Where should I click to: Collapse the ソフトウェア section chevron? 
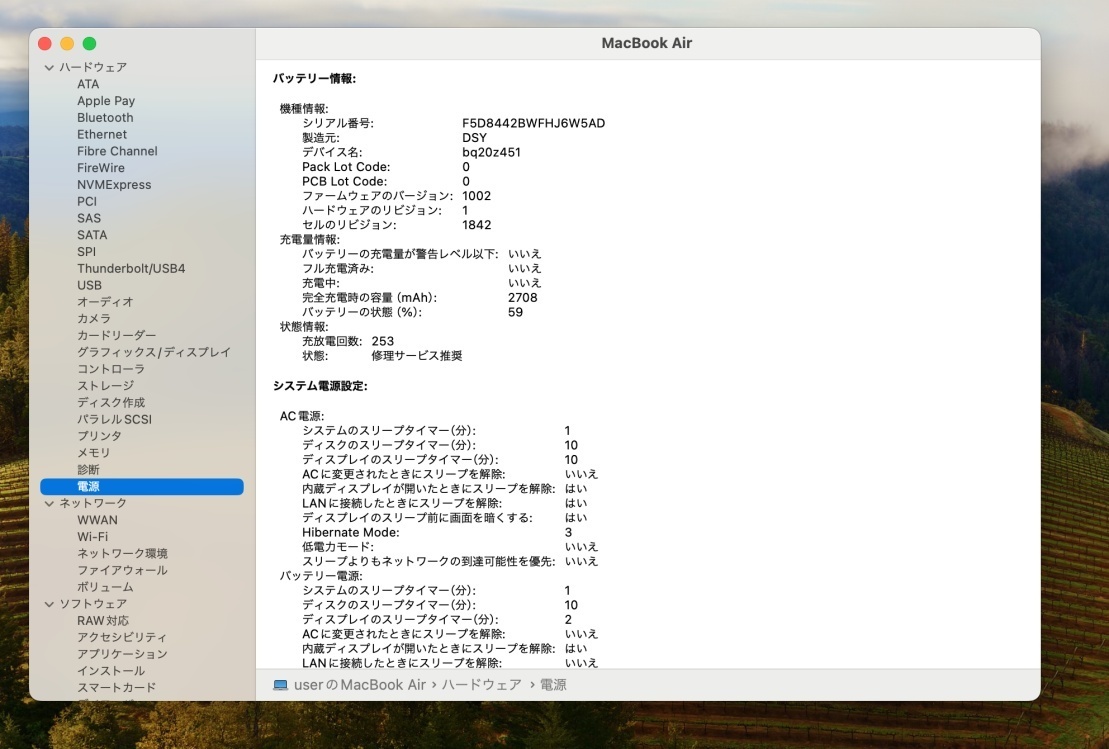[49, 604]
